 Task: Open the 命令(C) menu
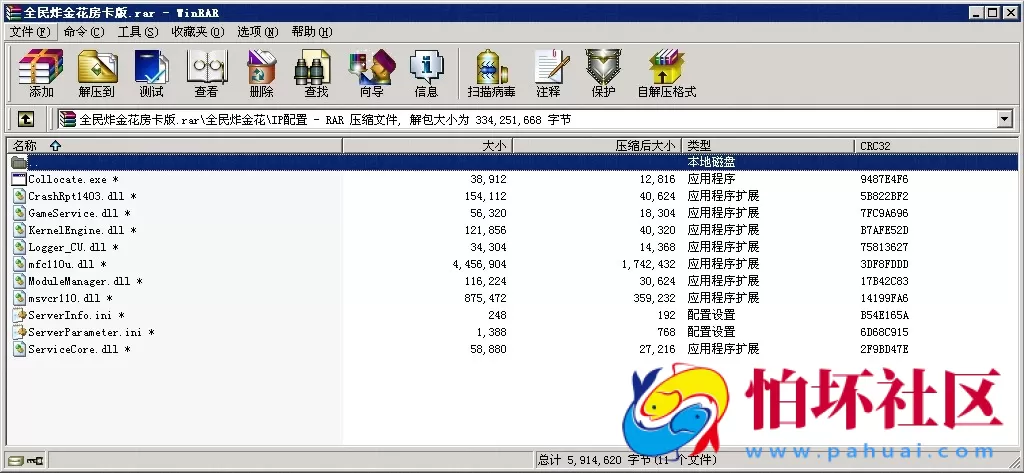click(84, 31)
